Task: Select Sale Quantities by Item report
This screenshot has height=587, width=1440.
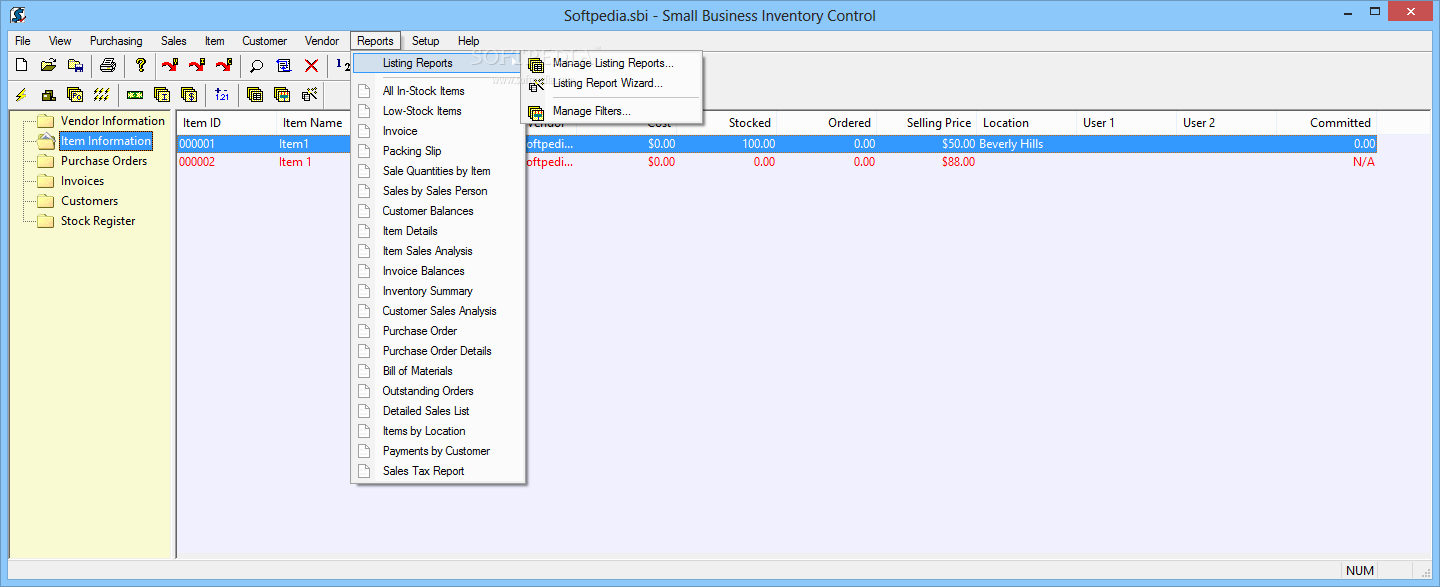Action: [x=438, y=171]
